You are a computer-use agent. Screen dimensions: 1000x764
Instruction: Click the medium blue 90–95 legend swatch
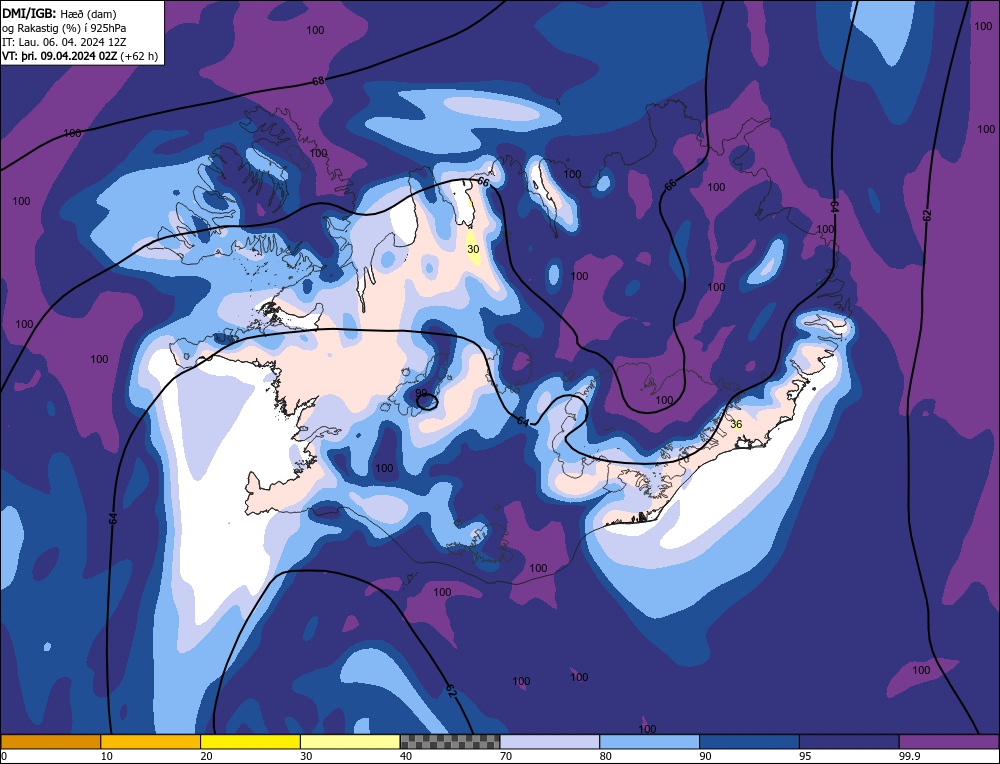pyautogui.click(x=749, y=741)
